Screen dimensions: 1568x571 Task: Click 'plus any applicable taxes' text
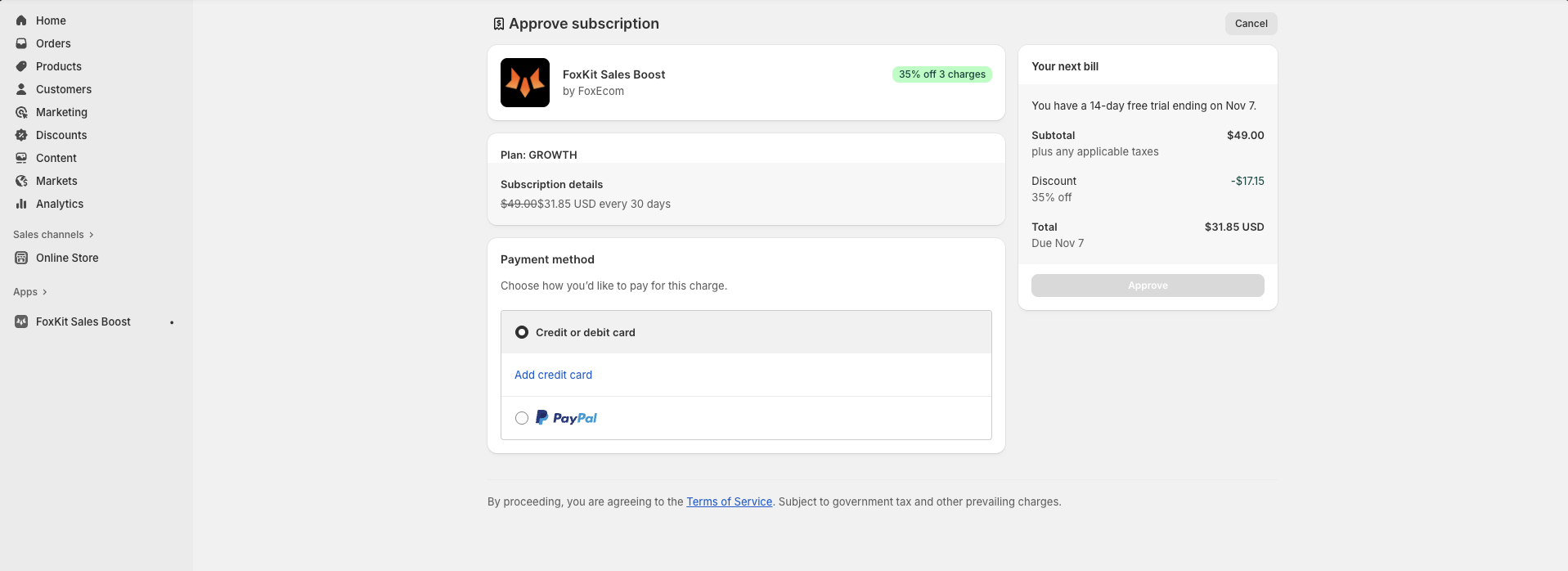tap(1094, 151)
